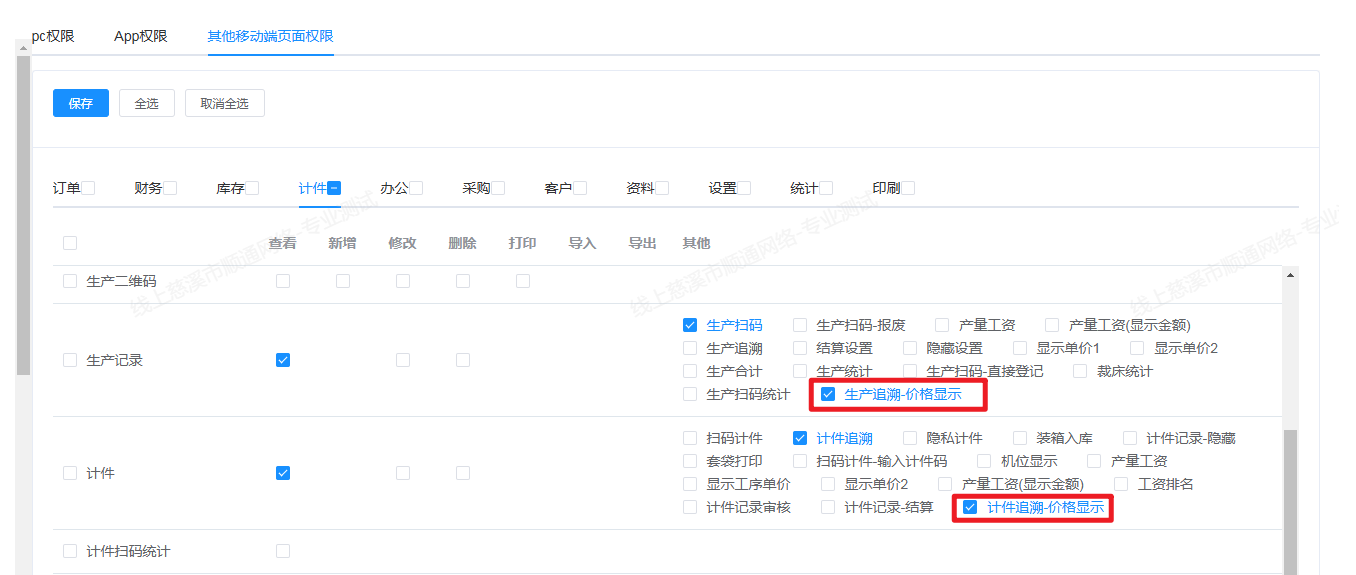Screen dimensions: 1356x575
Task: Switch to the pc权限 tab
Action: pyautogui.click(x=53, y=36)
